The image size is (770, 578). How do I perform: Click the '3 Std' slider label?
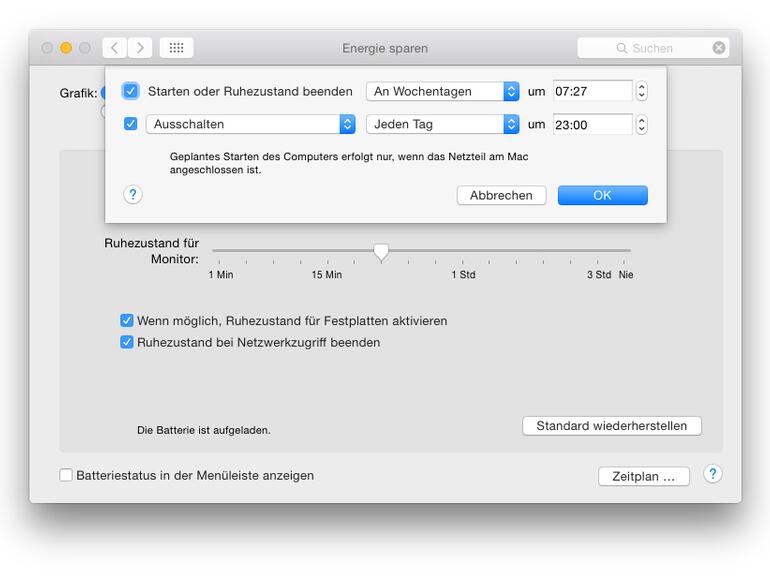coord(599,275)
